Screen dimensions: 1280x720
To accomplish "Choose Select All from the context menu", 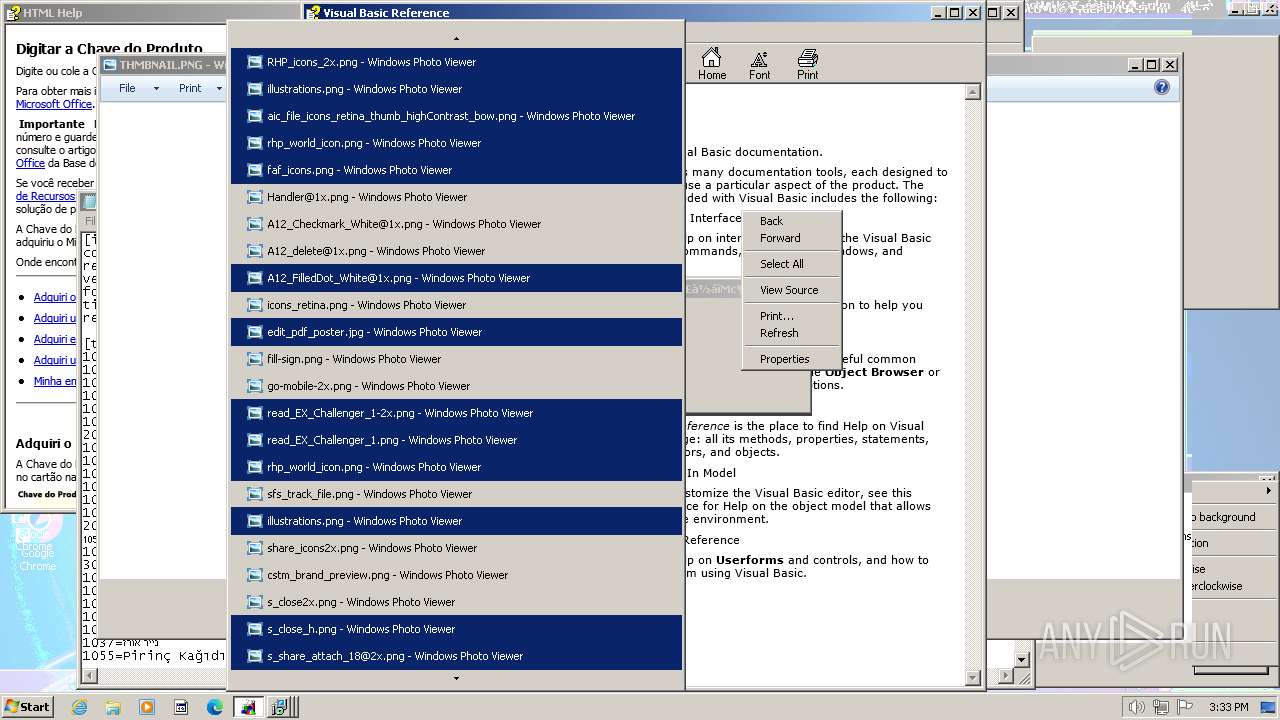I will [791, 264].
